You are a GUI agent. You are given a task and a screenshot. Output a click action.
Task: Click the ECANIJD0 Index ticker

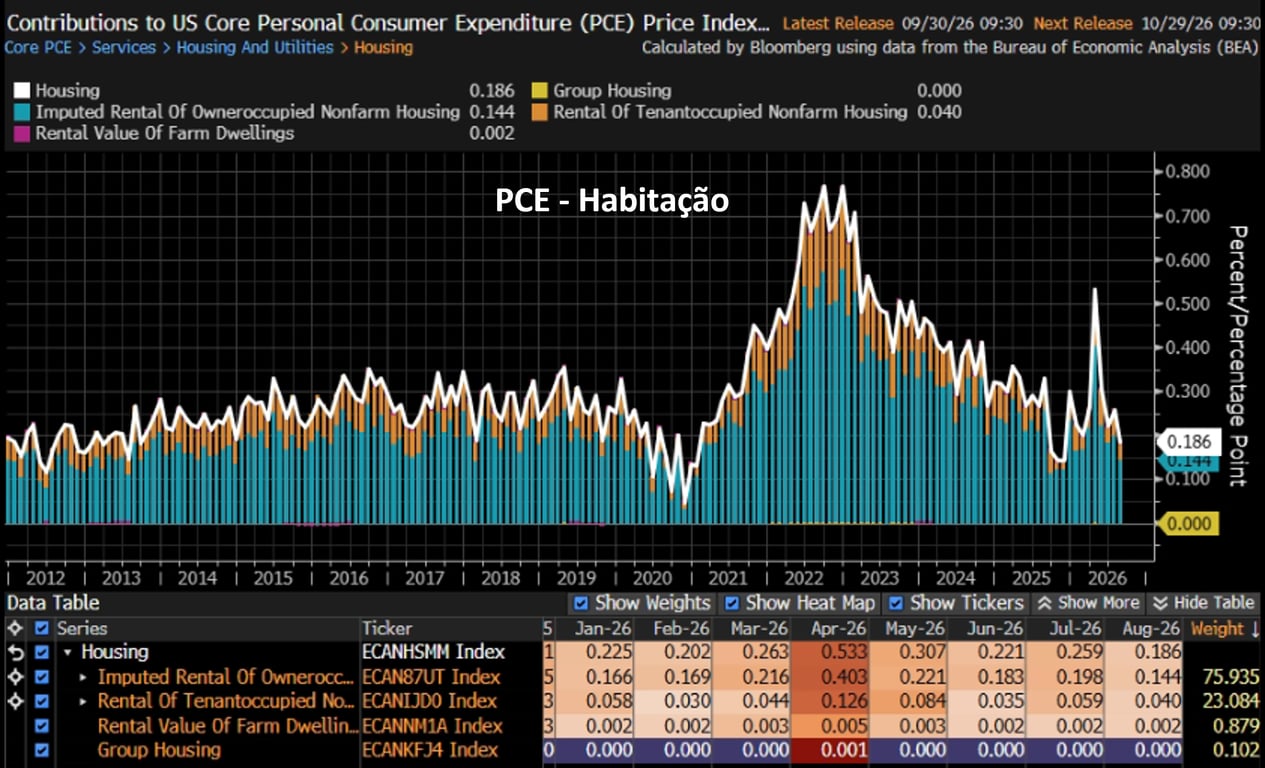429,701
